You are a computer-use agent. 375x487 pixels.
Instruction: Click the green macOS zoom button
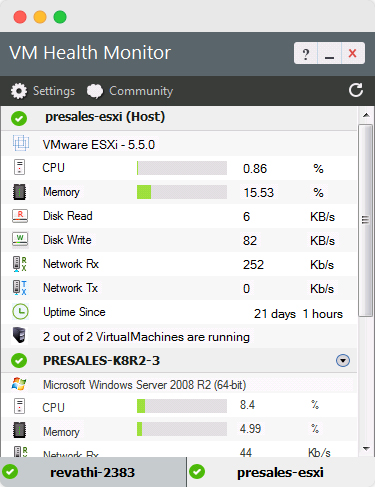60,17
